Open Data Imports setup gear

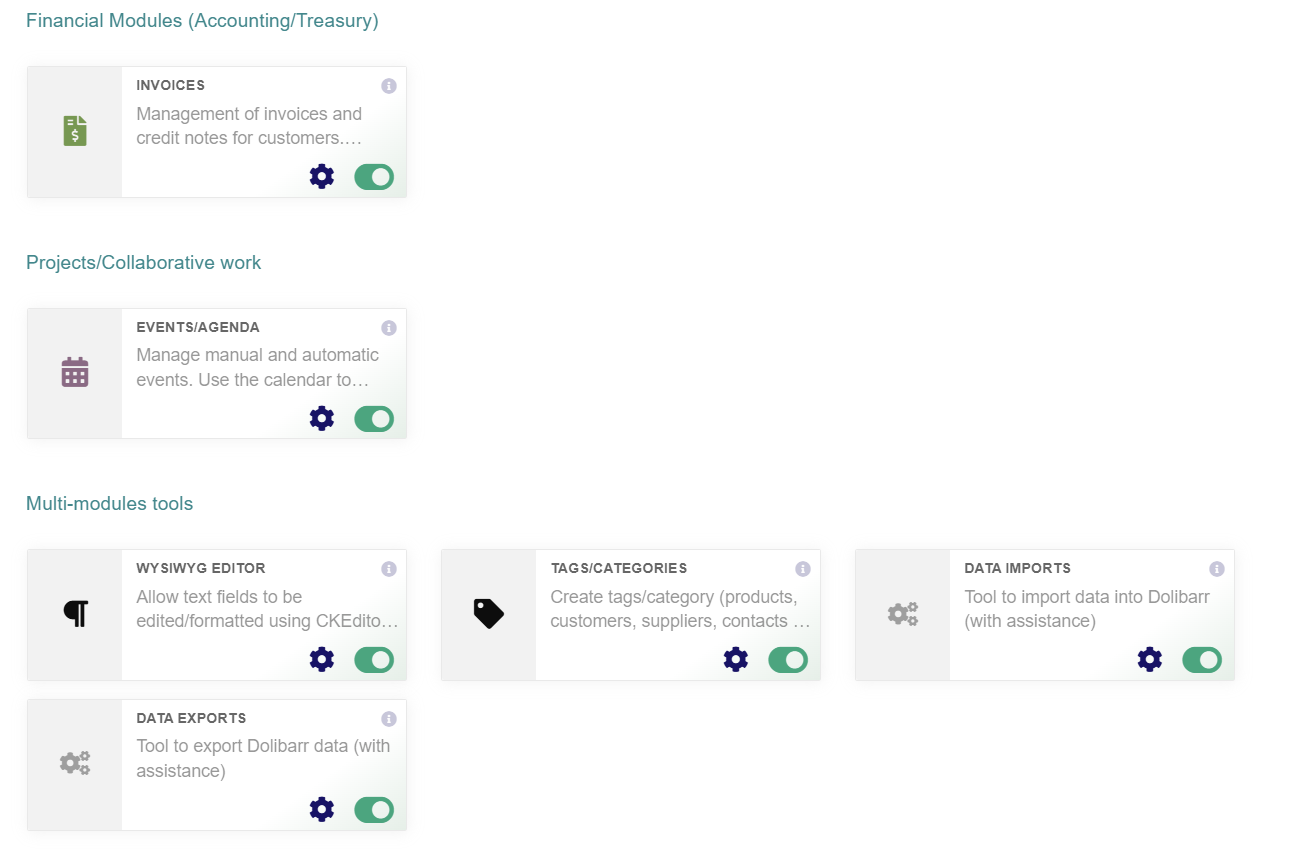tap(1150, 659)
